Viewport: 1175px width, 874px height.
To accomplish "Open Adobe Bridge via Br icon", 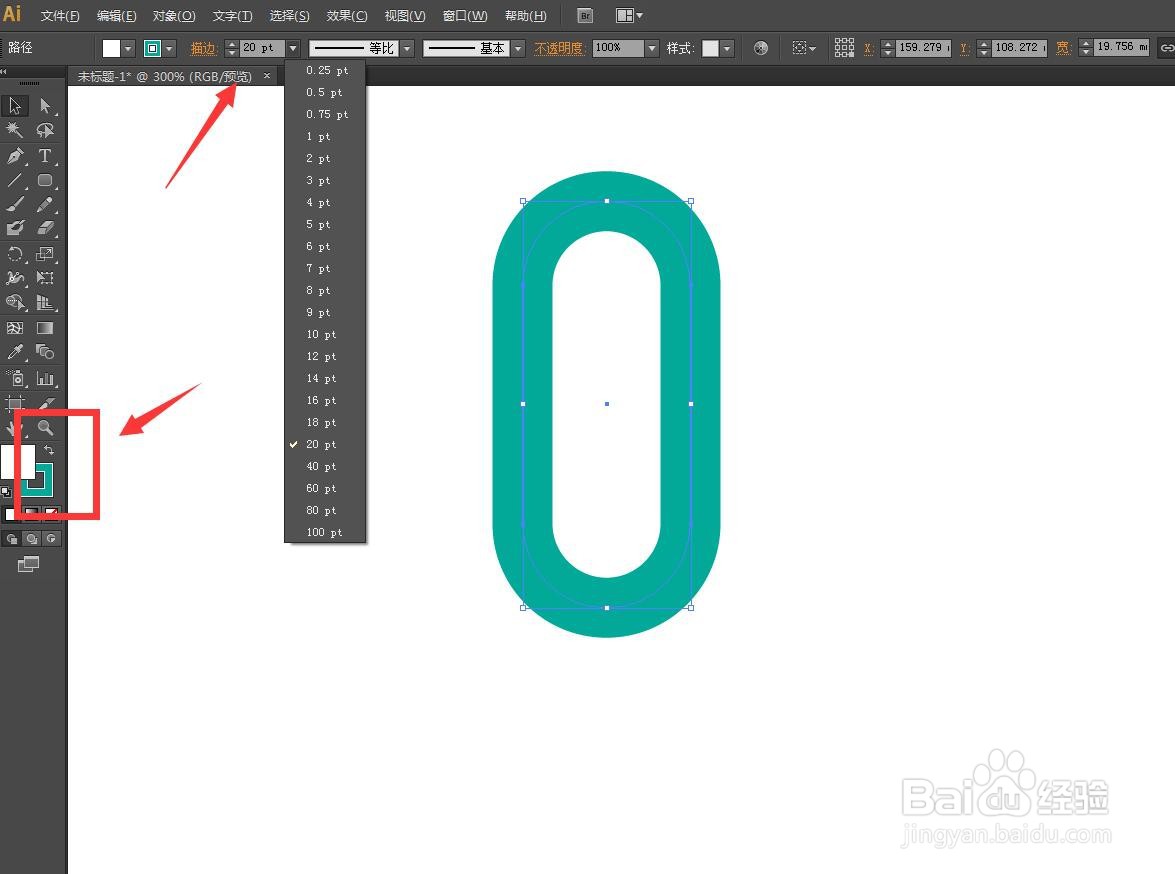I will (585, 16).
